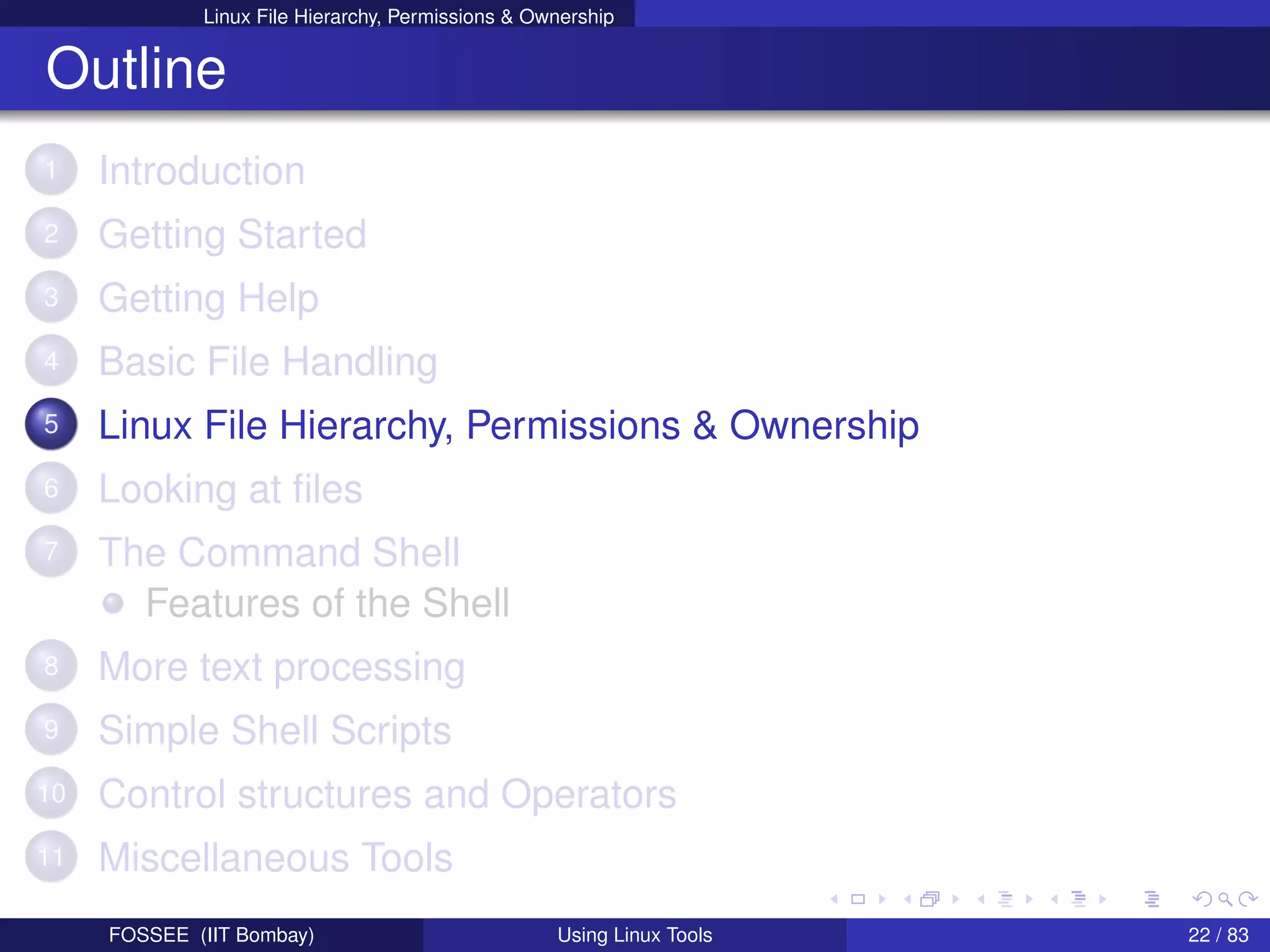1270x952 pixels.
Task: Open the Getting Started section
Action: tap(233, 235)
